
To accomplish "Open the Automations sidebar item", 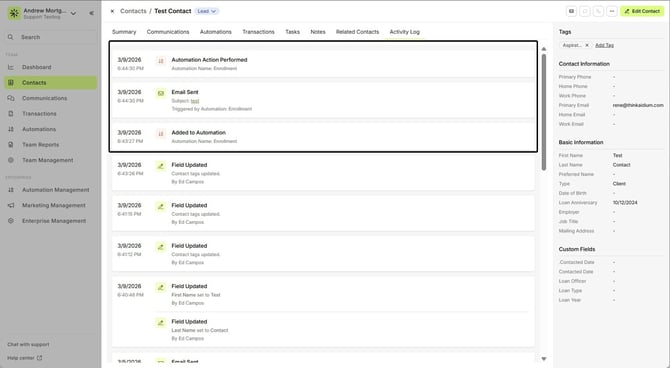I will point(50,129).
